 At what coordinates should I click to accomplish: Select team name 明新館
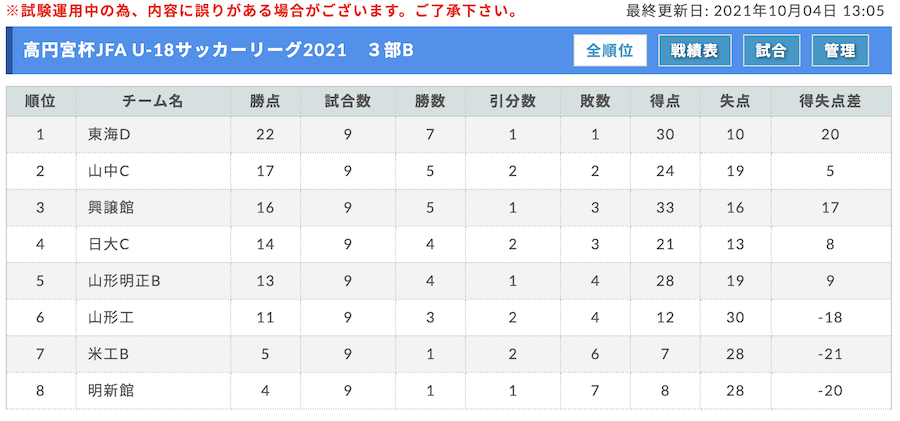pyautogui.click(x=111, y=391)
